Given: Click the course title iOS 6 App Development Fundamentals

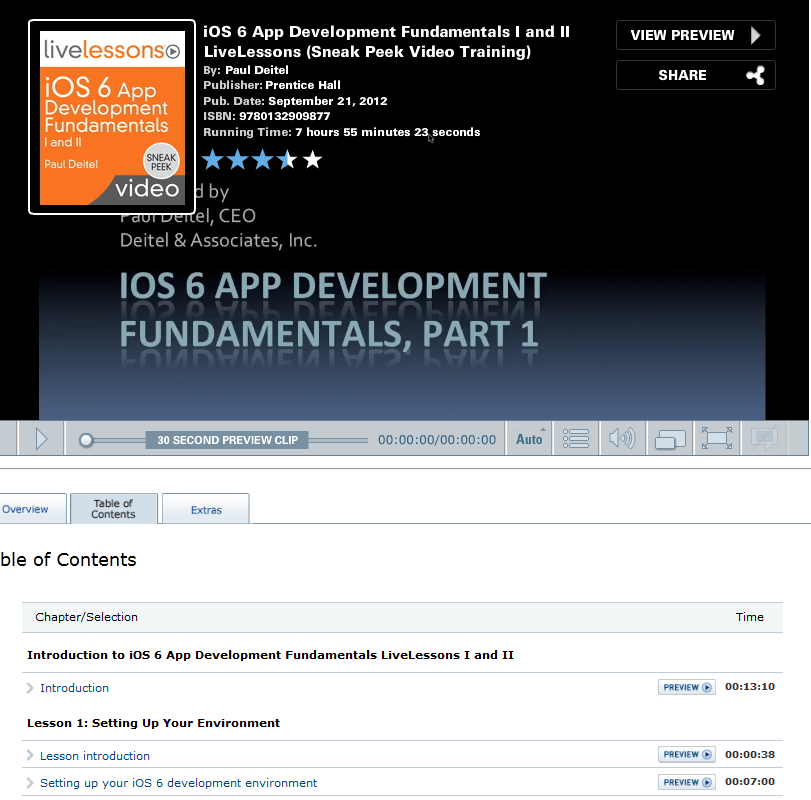Looking at the screenshot, I should tap(386, 41).
